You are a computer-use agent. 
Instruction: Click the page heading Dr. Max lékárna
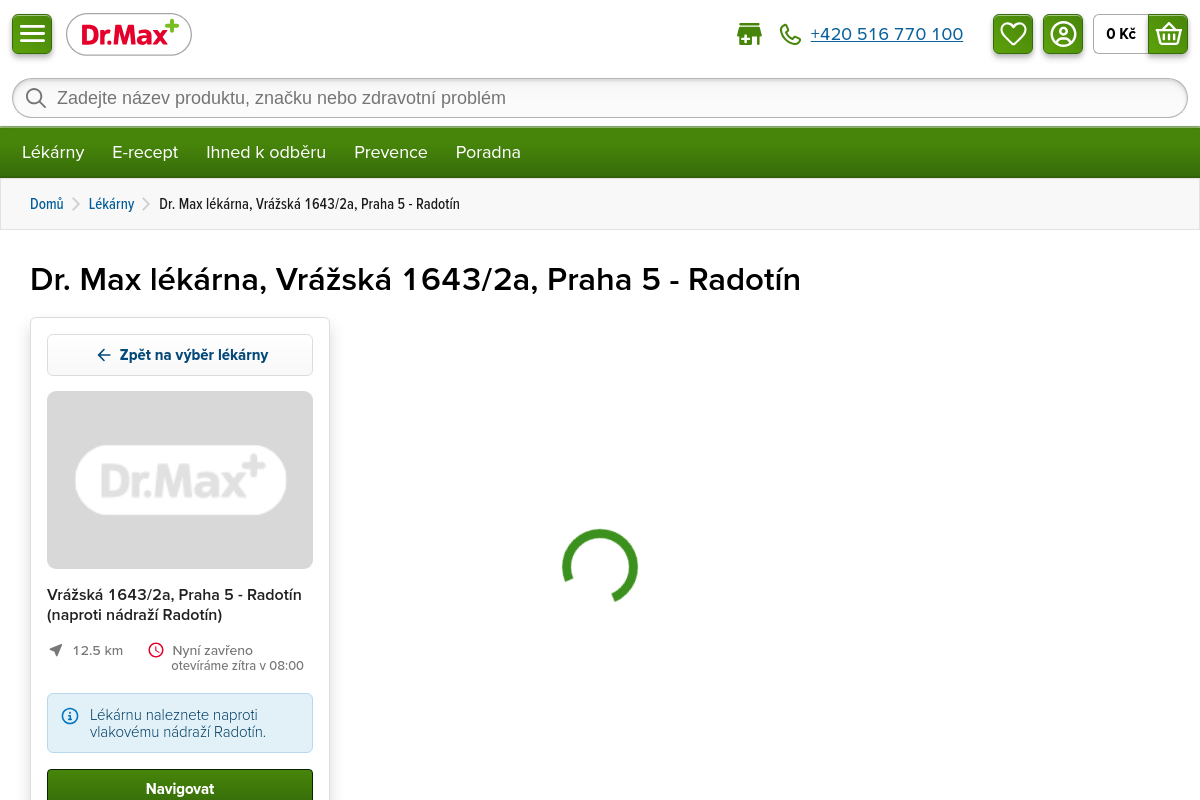pos(415,279)
